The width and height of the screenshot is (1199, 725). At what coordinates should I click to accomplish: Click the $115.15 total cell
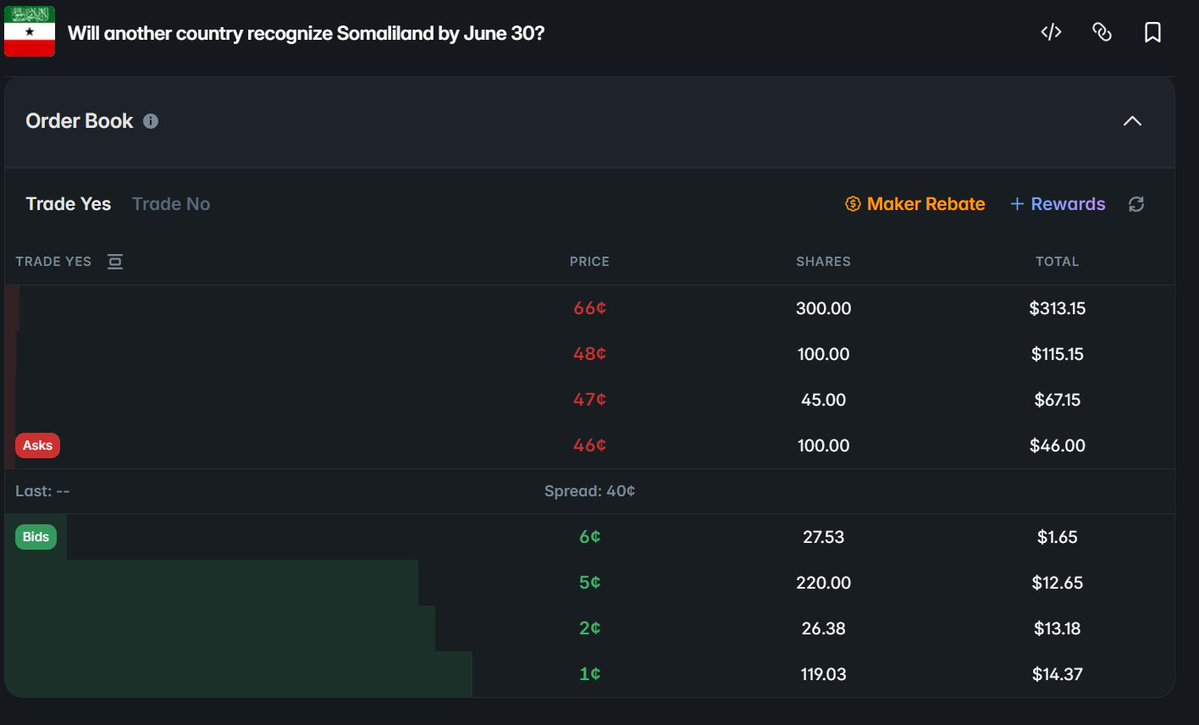(x=1057, y=354)
